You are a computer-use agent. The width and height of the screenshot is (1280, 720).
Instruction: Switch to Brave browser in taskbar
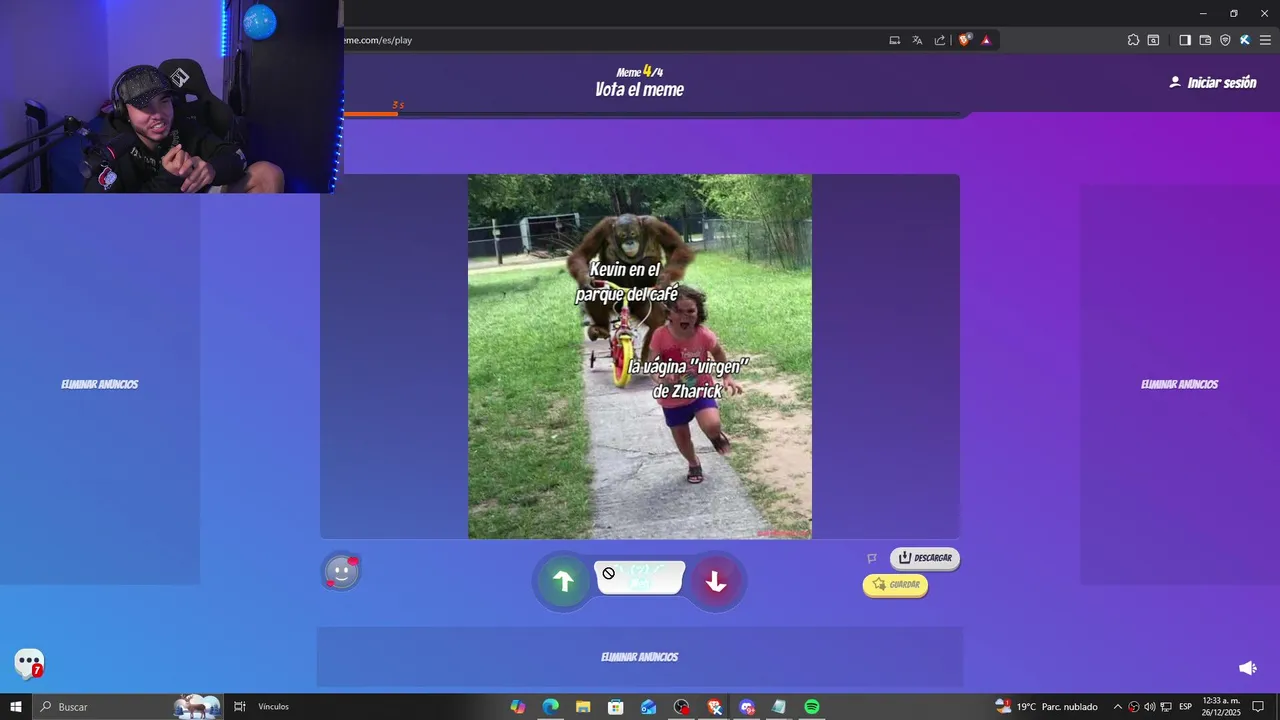(x=715, y=707)
